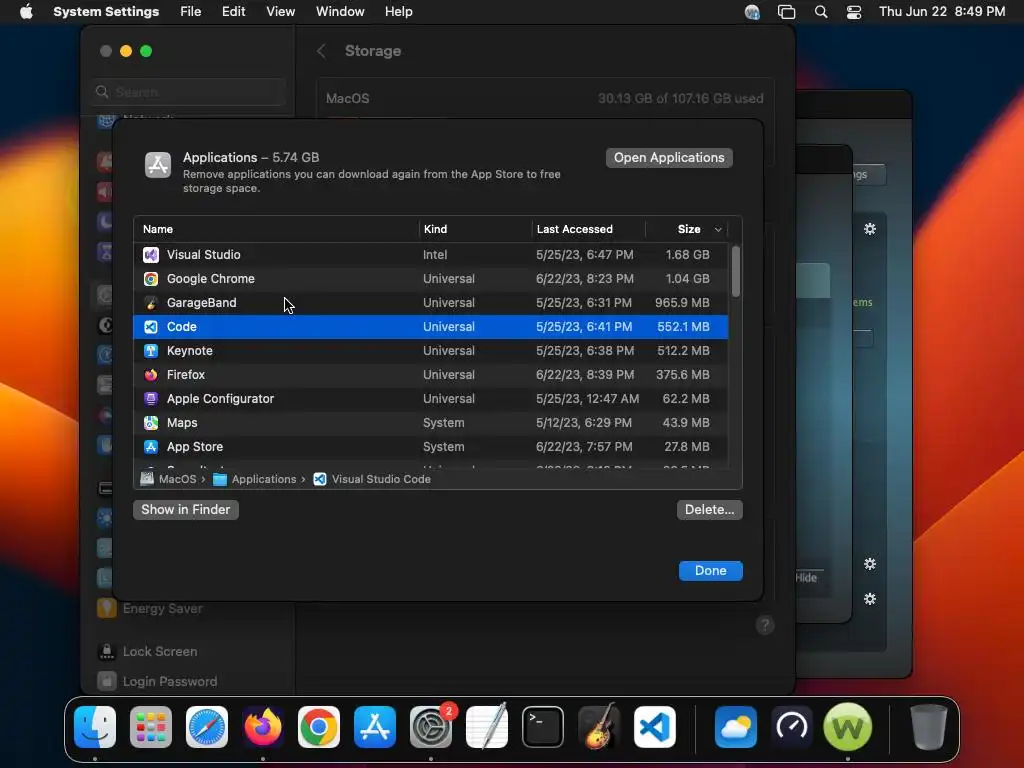Open the View menu
This screenshot has height=768, width=1024.
coord(280,12)
